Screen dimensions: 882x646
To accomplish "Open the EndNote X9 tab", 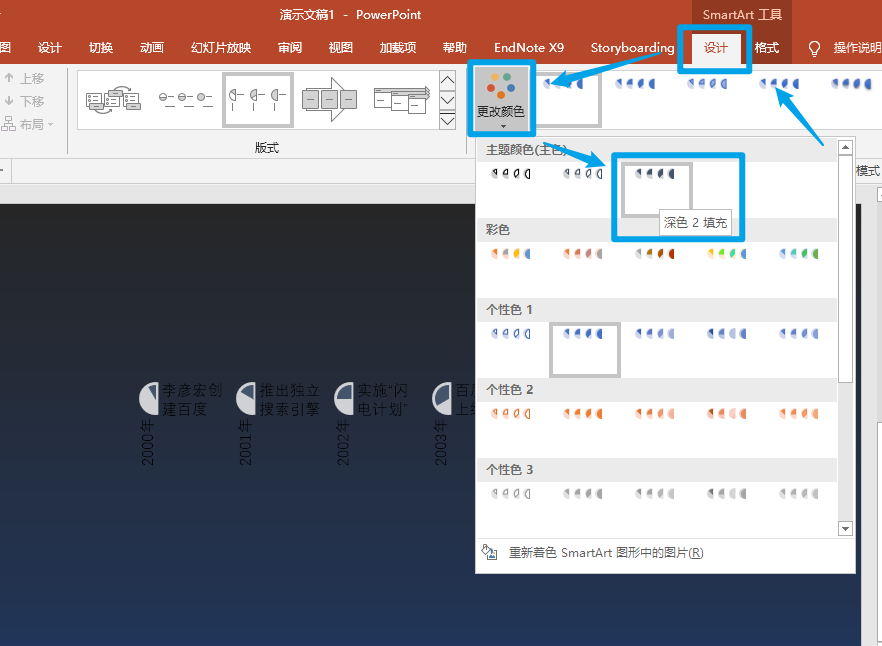I will pos(529,48).
